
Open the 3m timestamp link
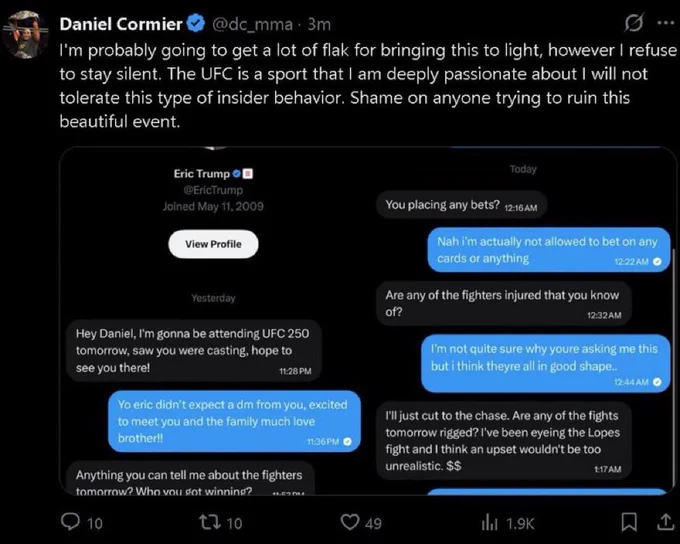pos(319,25)
